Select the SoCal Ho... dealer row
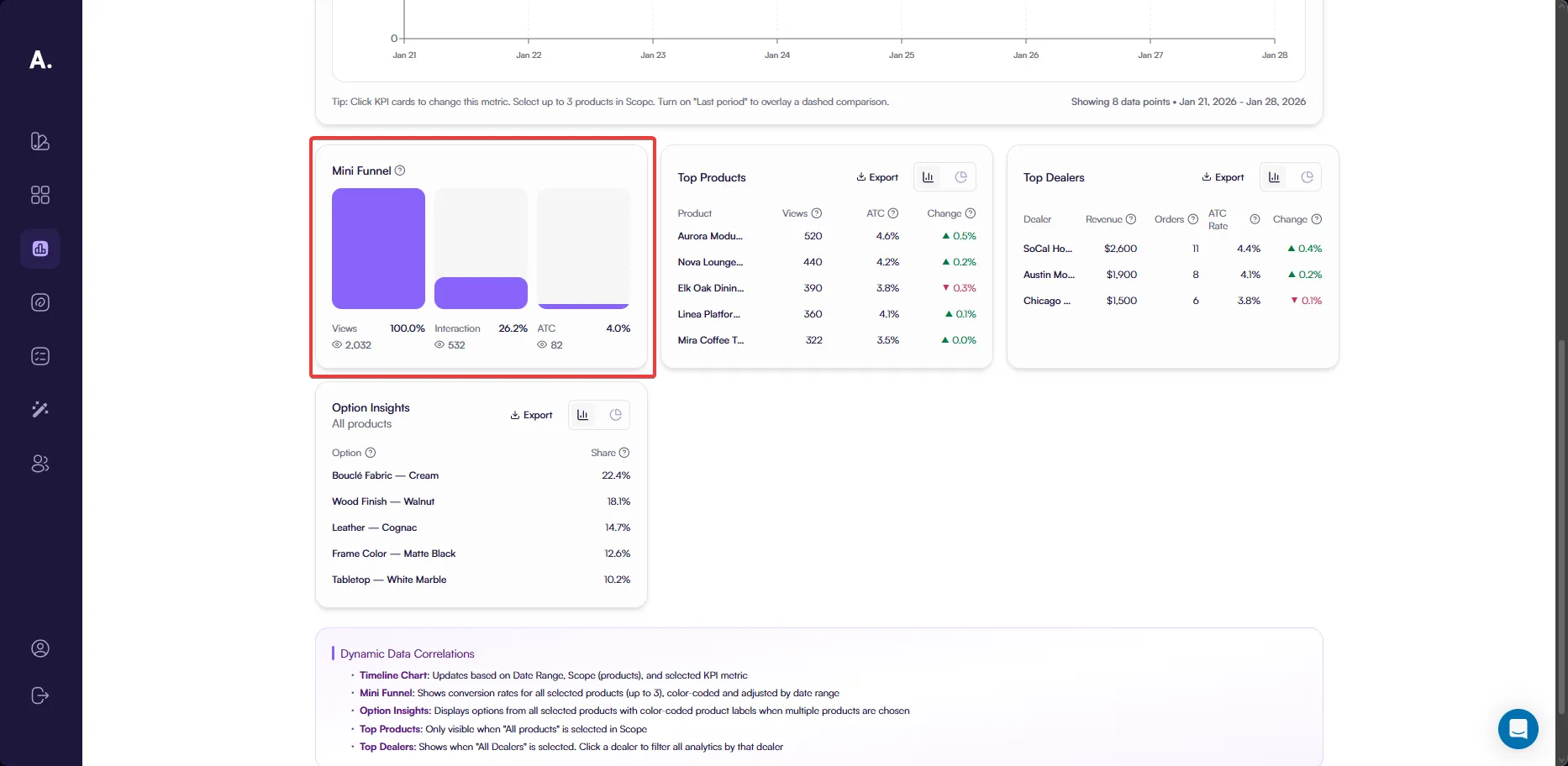 tap(1047, 249)
